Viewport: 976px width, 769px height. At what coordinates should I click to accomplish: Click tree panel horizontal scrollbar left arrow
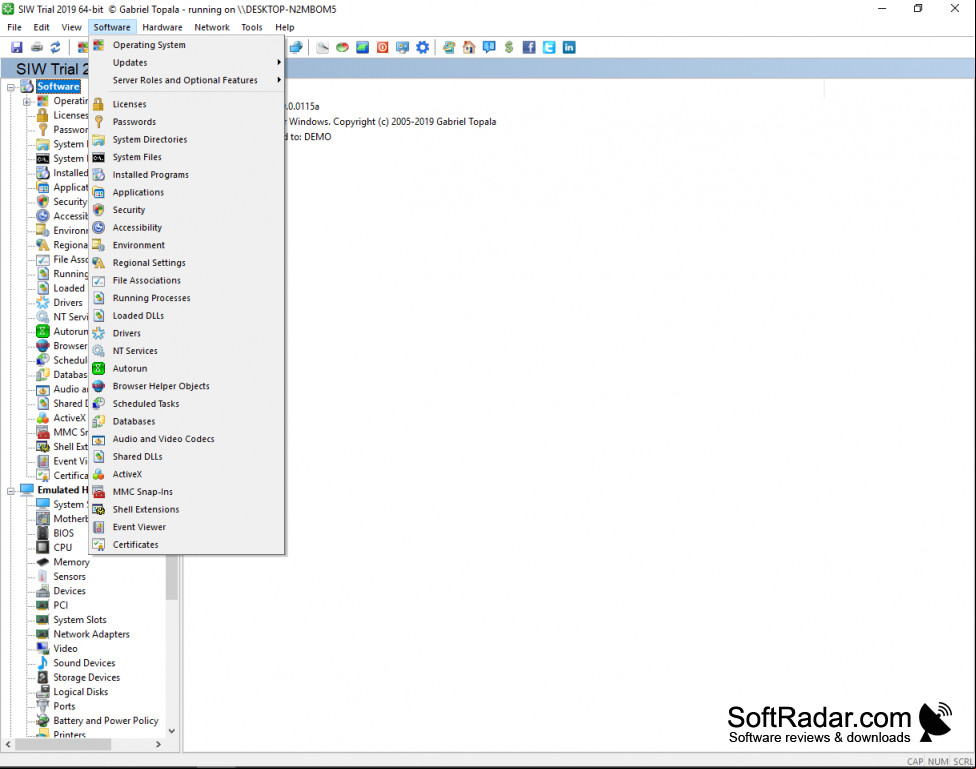pos(8,745)
